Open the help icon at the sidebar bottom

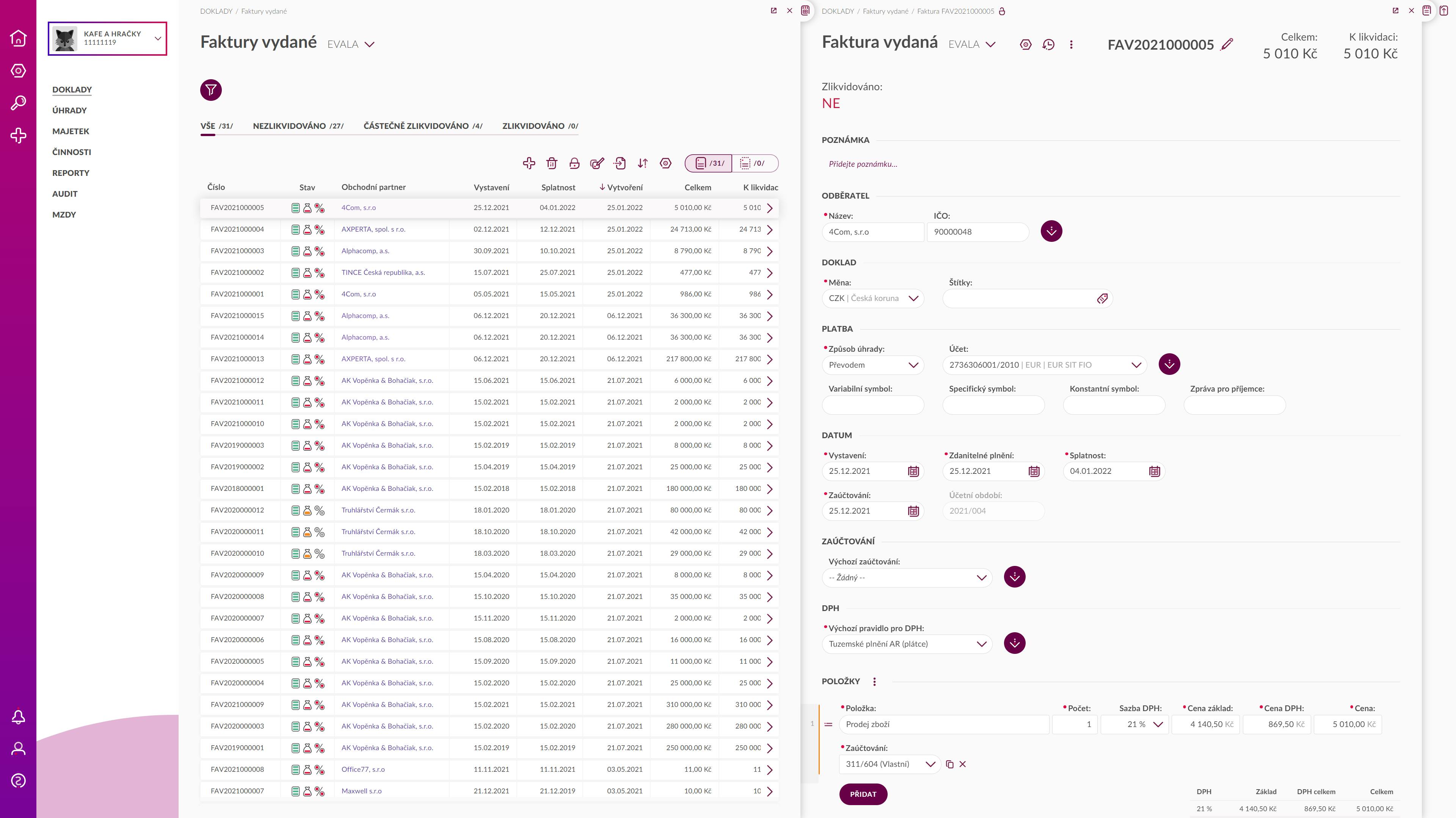18,781
